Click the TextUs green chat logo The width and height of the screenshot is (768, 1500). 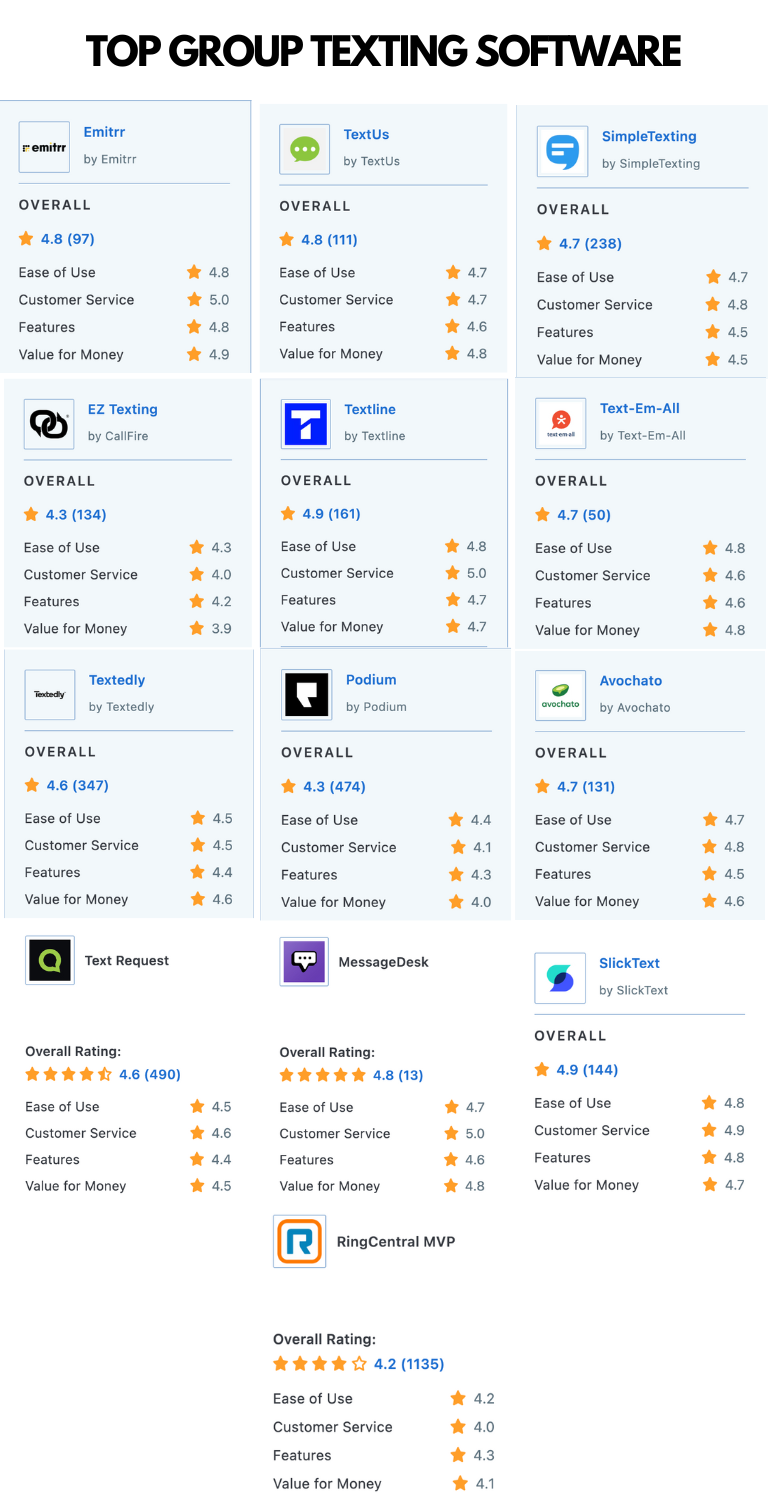(x=304, y=149)
